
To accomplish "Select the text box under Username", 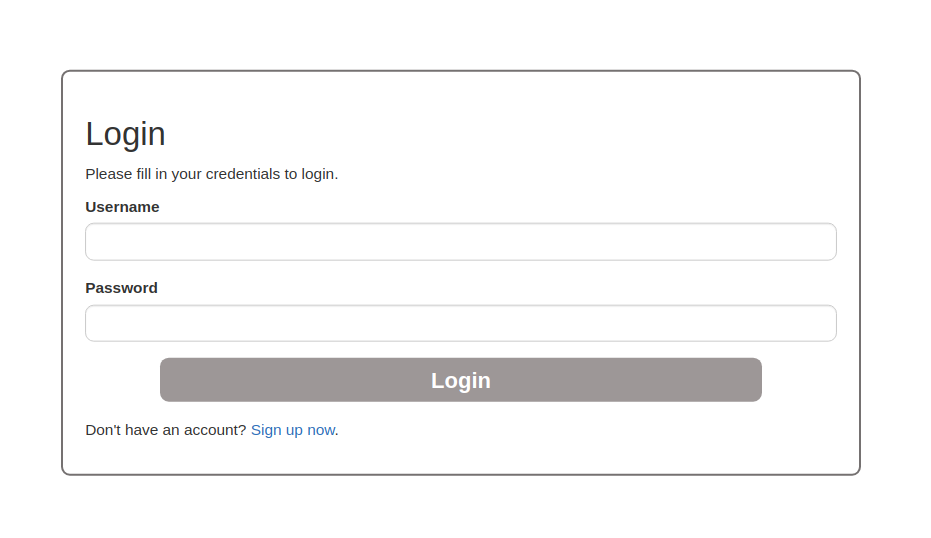I will click(461, 242).
